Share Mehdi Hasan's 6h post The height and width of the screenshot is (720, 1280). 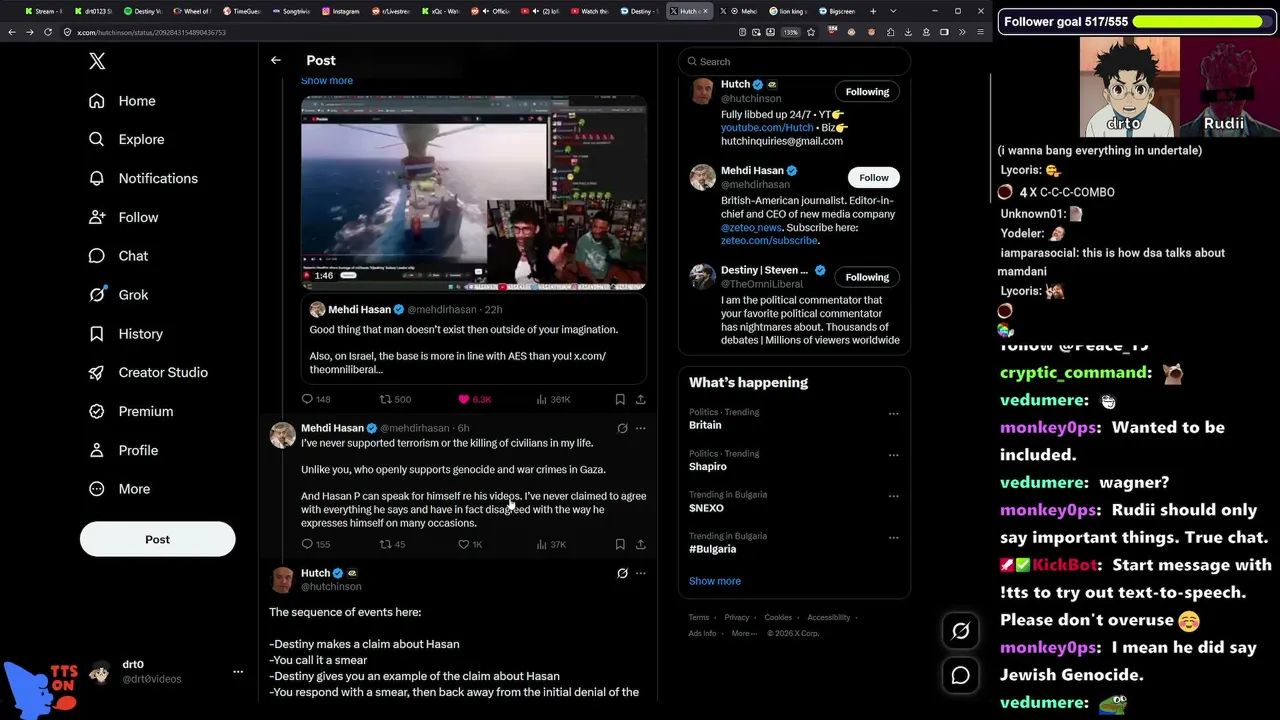coord(641,544)
